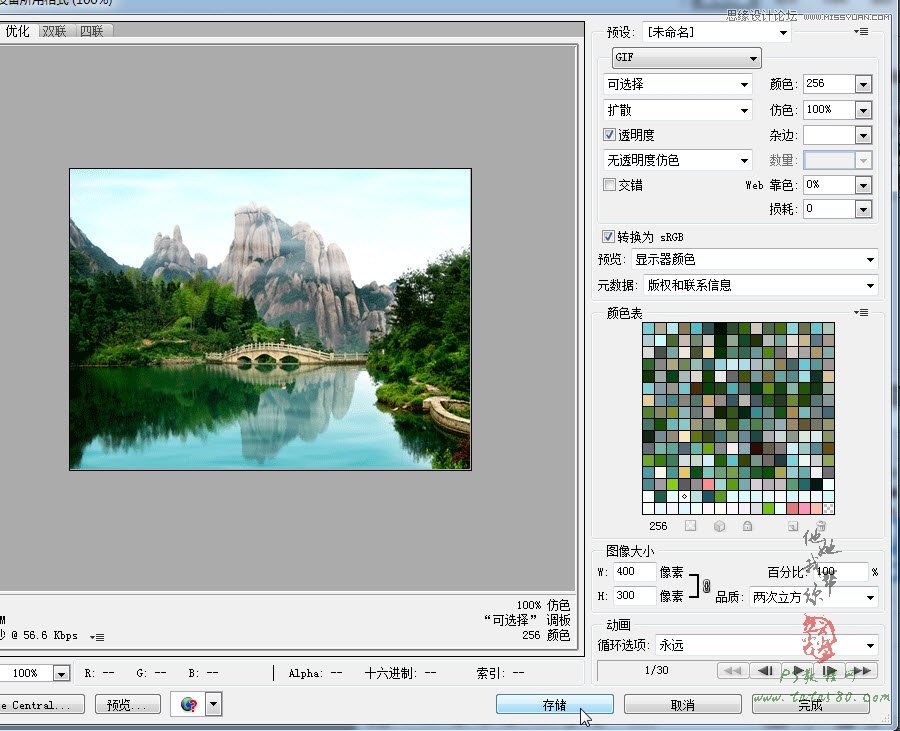Click the 取消 cancel button
This screenshot has width=900, height=731.
point(682,704)
